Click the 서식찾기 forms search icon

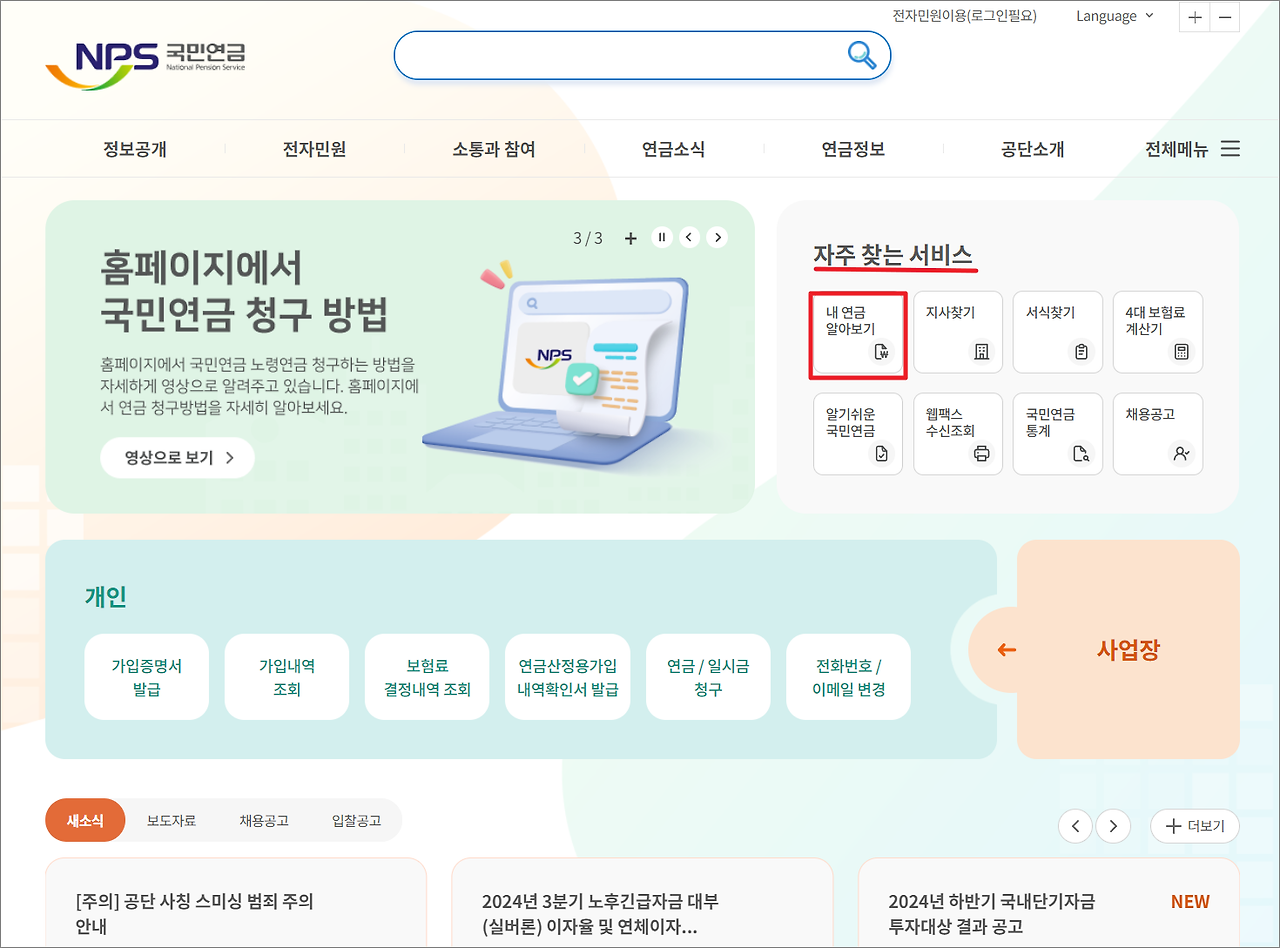point(1057,332)
